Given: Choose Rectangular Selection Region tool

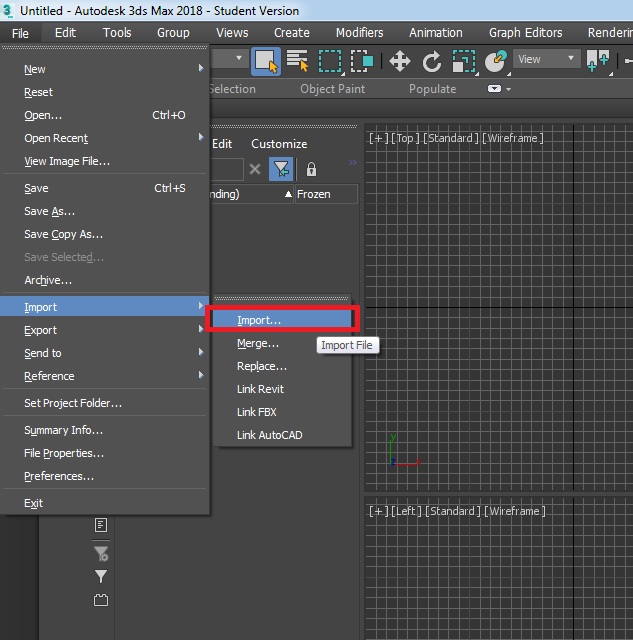Looking at the screenshot, I should tap(330, 62).
